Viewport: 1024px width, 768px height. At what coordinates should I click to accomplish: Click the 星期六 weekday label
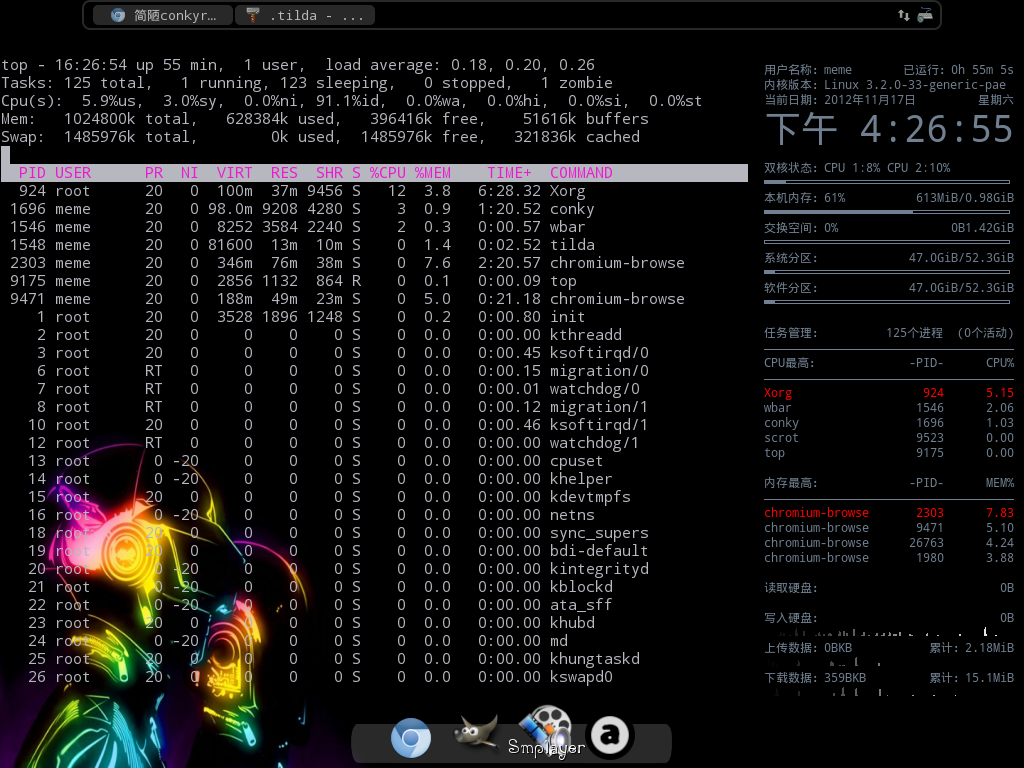pyautogui.click(x=996, y=100)
